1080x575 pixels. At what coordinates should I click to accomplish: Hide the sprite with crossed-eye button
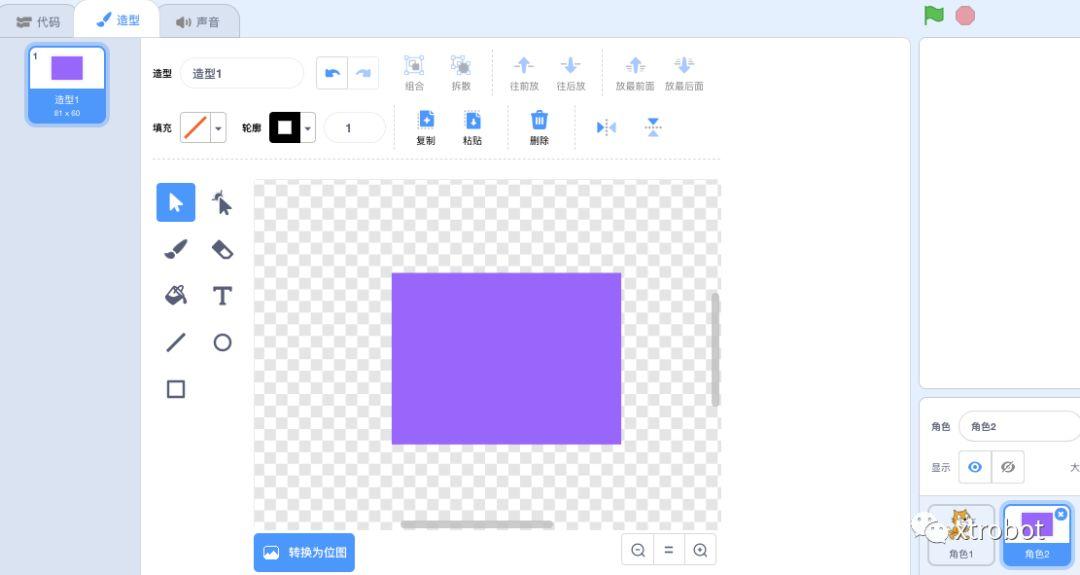pos(1008,467)
